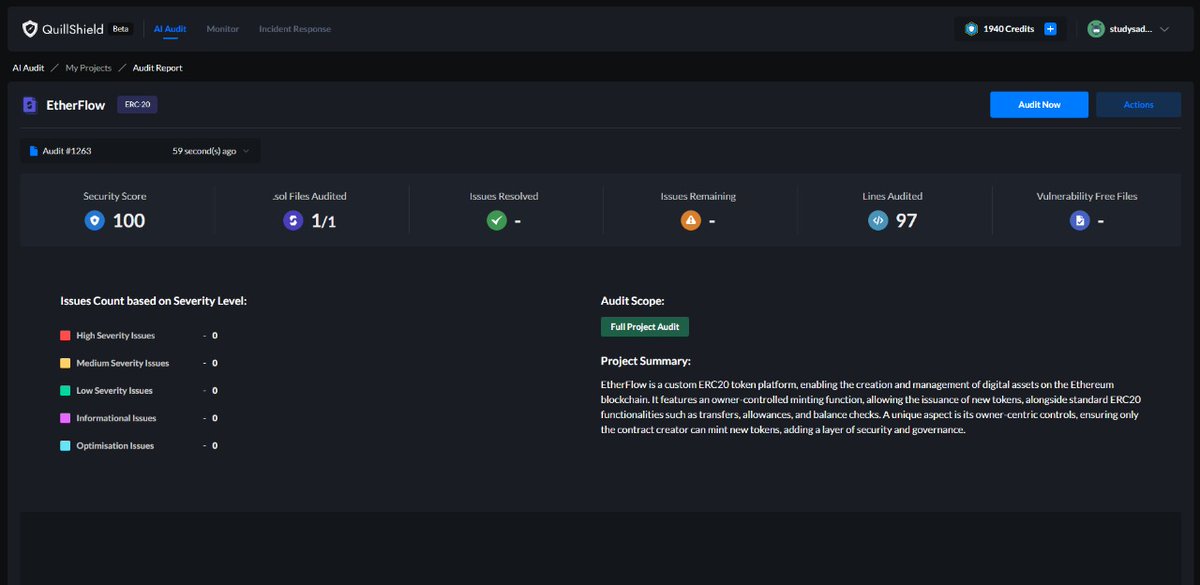
Task: Click the Vulnerability Free Files icon
Action: (x=1079, y=220)
